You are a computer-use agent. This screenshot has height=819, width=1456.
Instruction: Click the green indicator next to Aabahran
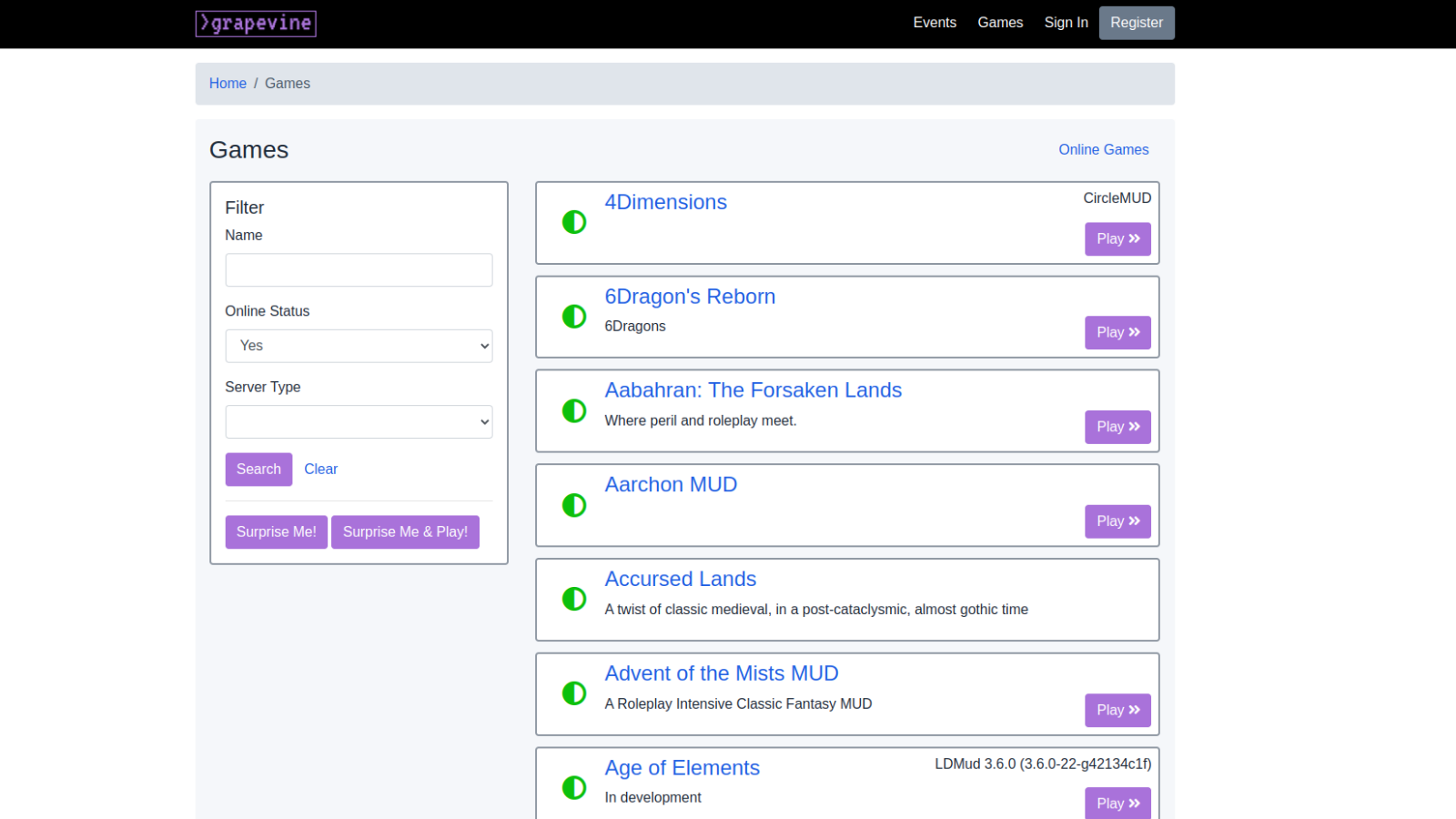coord(574,410)
